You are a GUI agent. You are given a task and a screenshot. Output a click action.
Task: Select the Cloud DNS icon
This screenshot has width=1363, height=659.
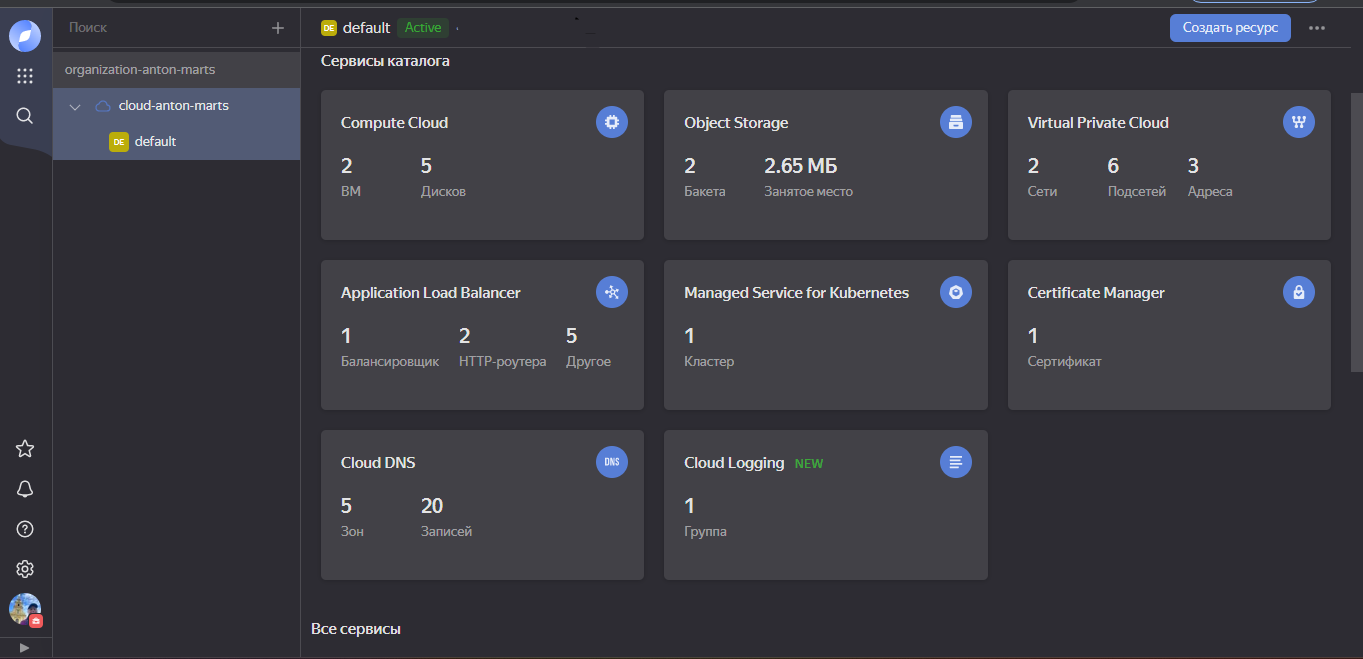tap(611, 462)
